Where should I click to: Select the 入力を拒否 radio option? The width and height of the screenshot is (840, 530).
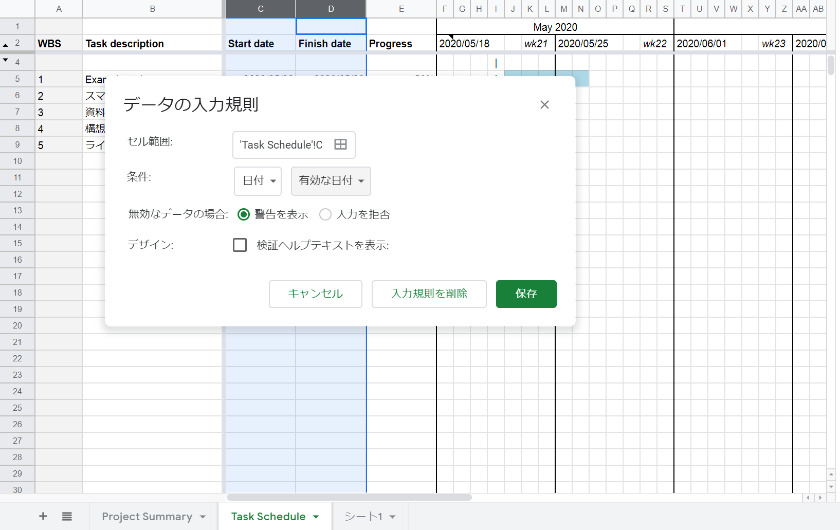pyautogui.click(x=325, y=214)
